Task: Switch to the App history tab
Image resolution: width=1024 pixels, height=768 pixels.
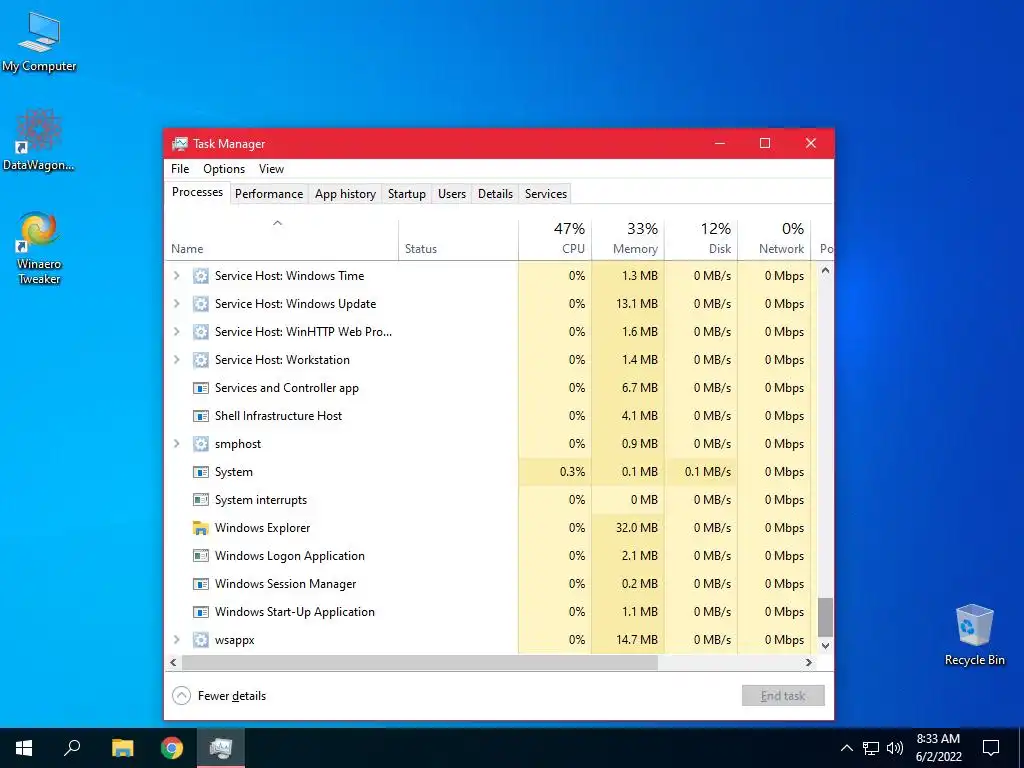Action: (345, 194)
